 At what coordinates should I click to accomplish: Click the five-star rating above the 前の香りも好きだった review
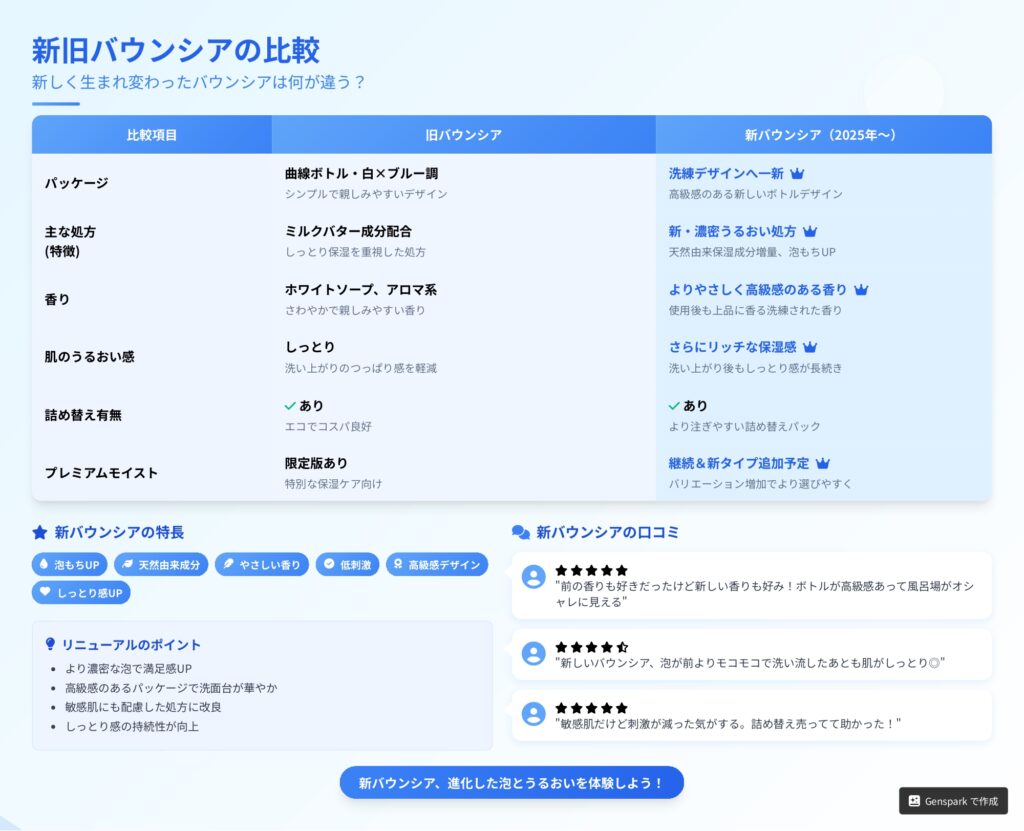[x=592, y=570]
